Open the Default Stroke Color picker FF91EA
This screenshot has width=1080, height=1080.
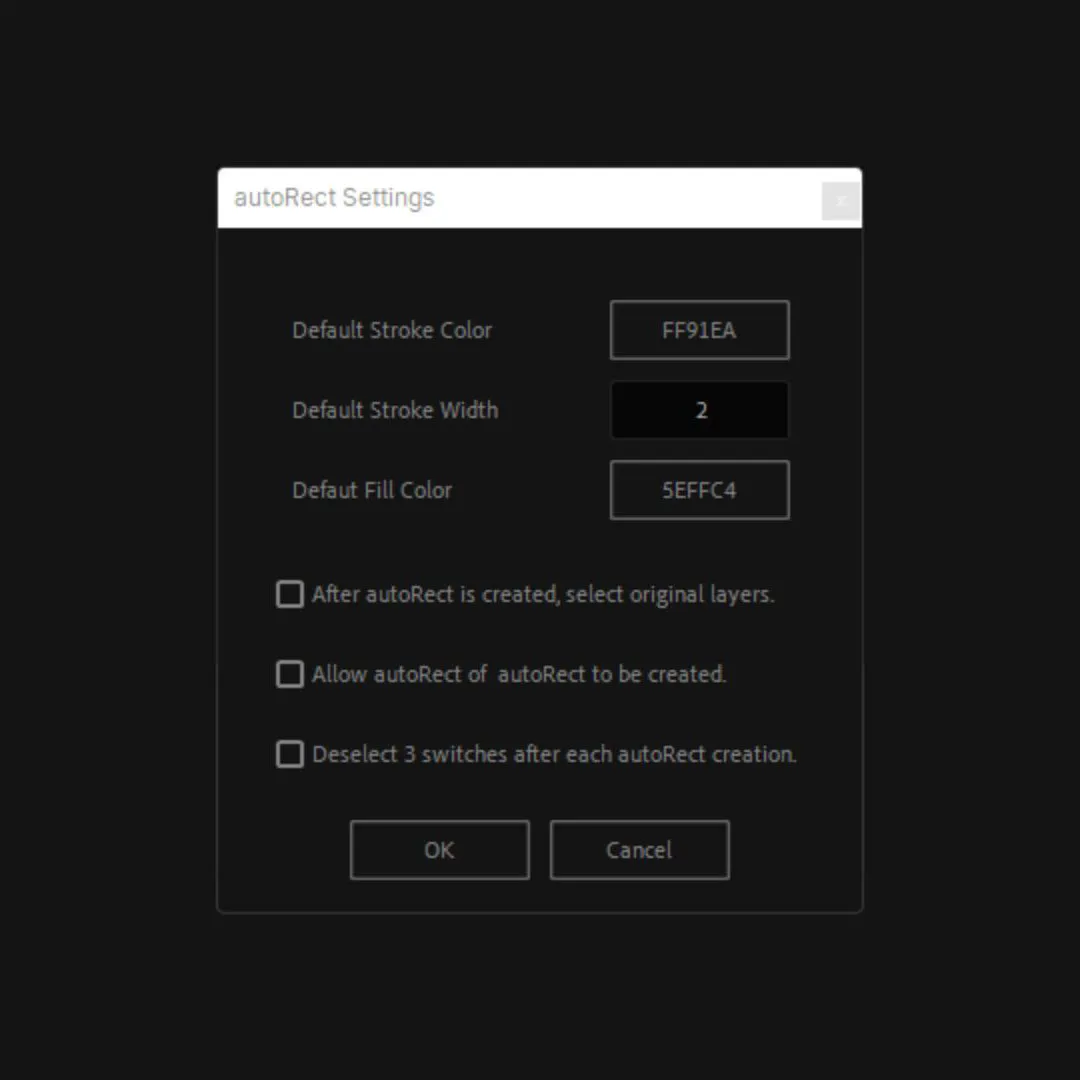click(x=699, y=330)
